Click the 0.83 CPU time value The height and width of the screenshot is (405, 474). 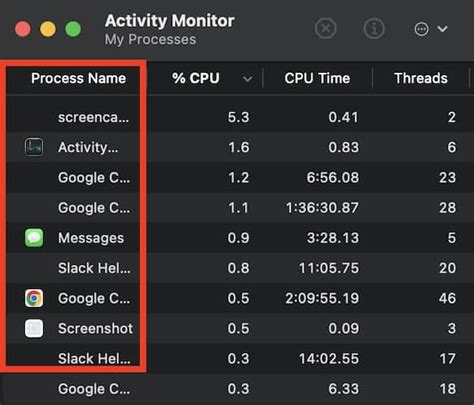pos(344,147)
